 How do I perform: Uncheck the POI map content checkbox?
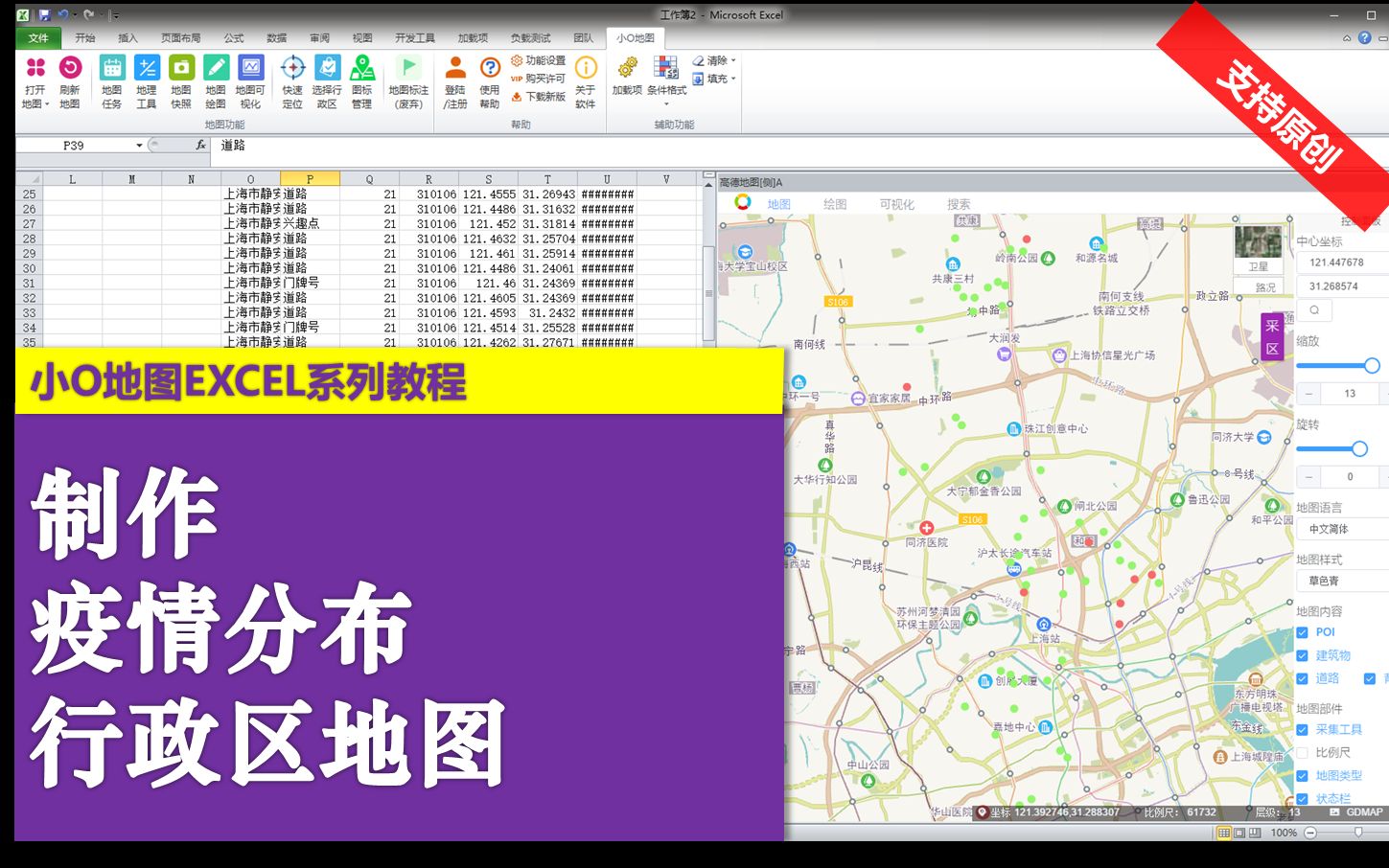1302,632
